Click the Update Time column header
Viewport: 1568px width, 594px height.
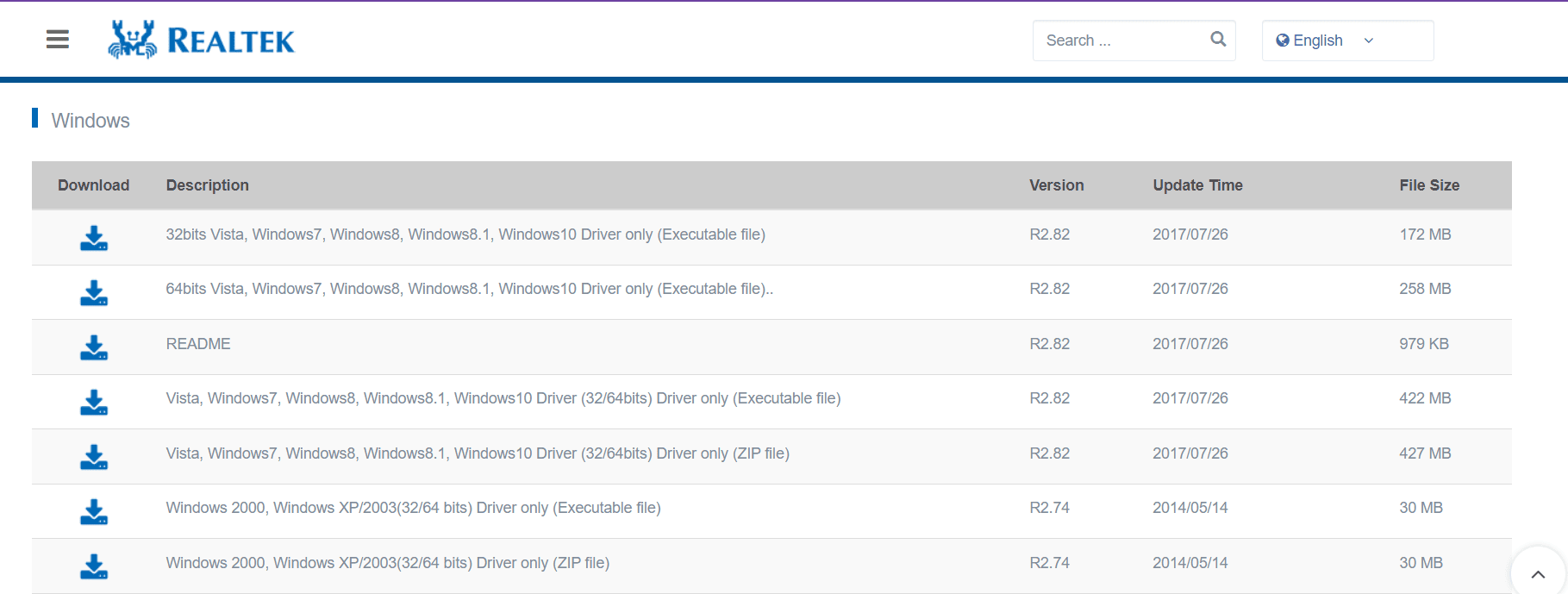click(x=1197, y=185)
